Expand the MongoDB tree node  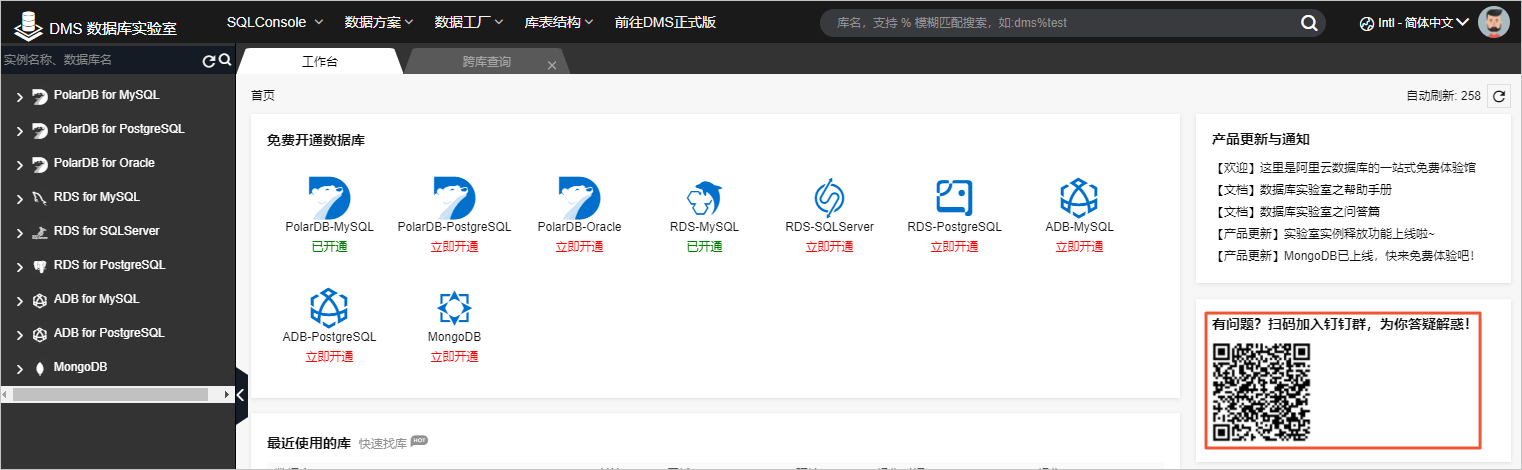19,369
